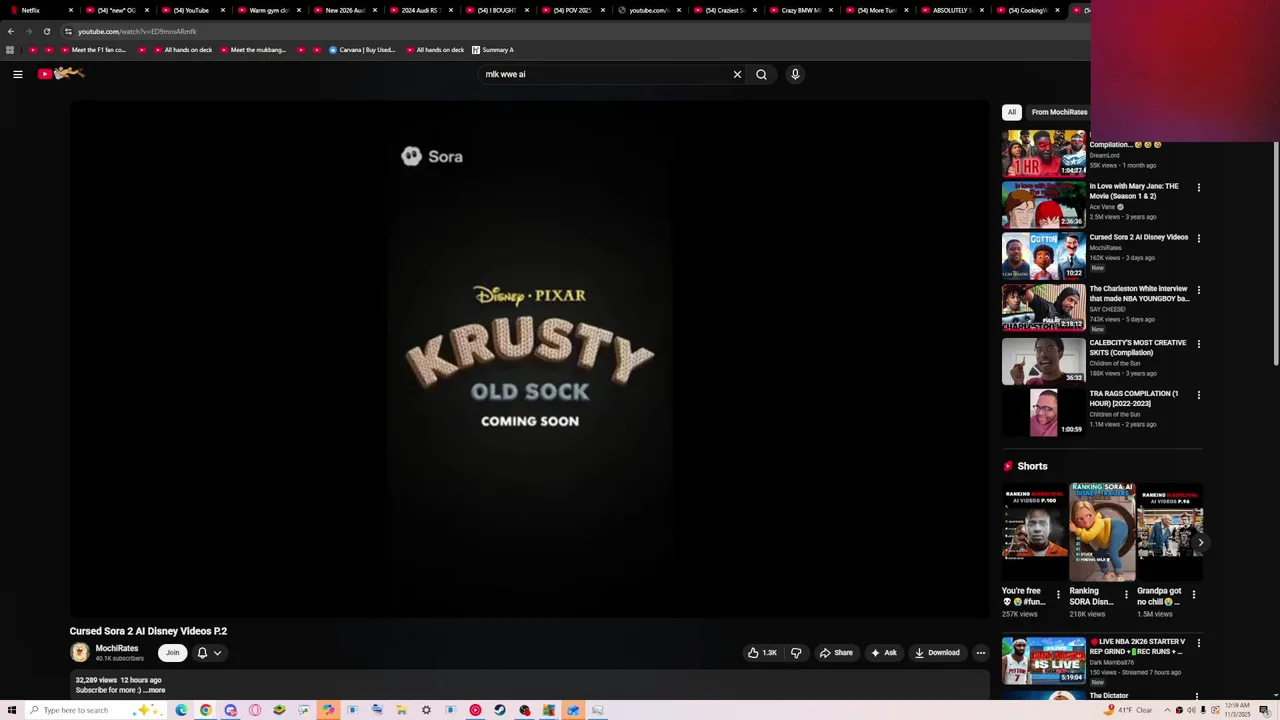Go back in browser history

11,31
